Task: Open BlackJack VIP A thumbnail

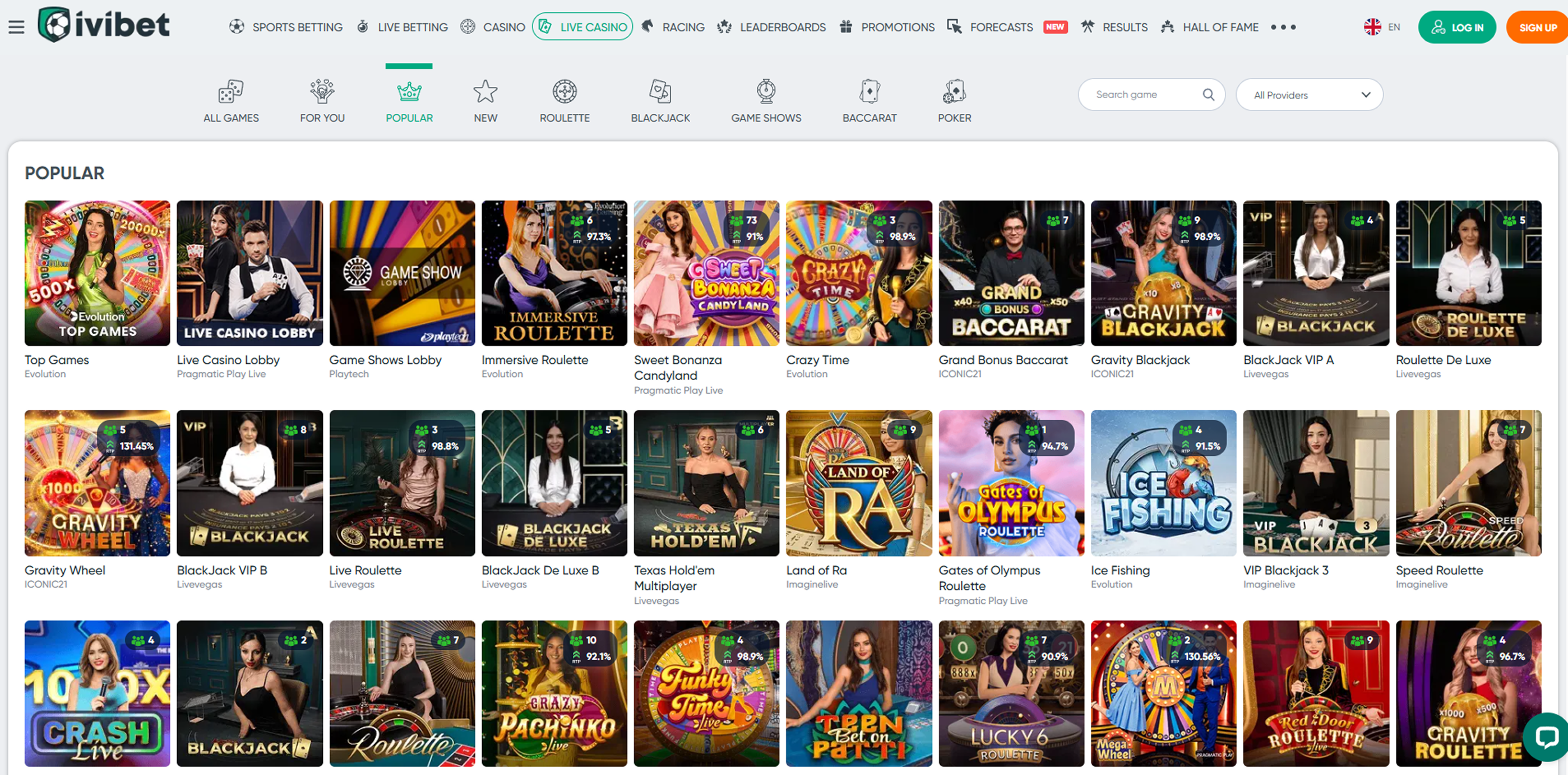Action: 1316,273
